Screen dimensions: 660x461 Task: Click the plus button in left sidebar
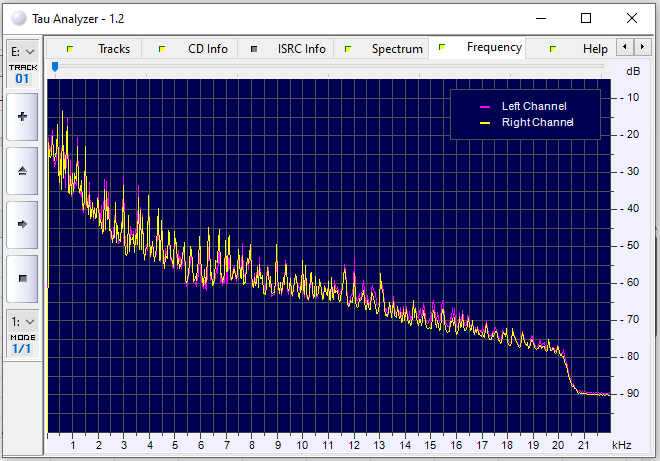[22, 117]
